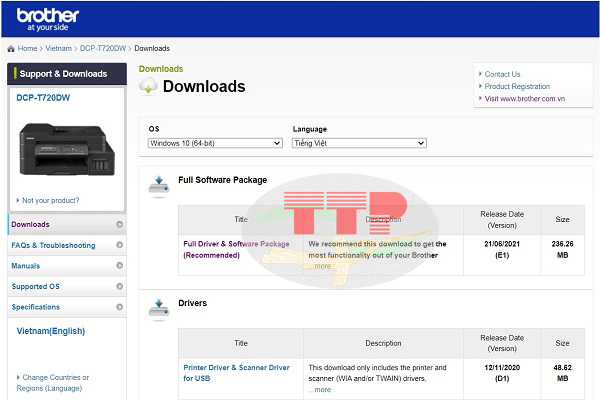Click the download icon beside Full Software Package
Image resolution: width=600 pixels, height=400 pixels.
coord(159,186)
